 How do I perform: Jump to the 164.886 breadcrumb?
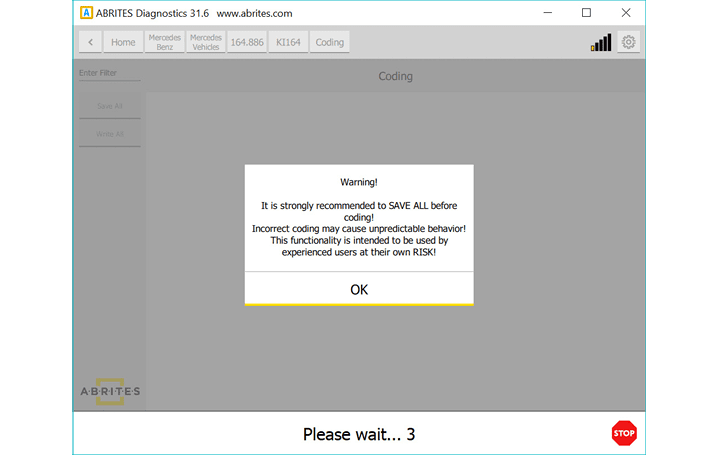(246, 42)
